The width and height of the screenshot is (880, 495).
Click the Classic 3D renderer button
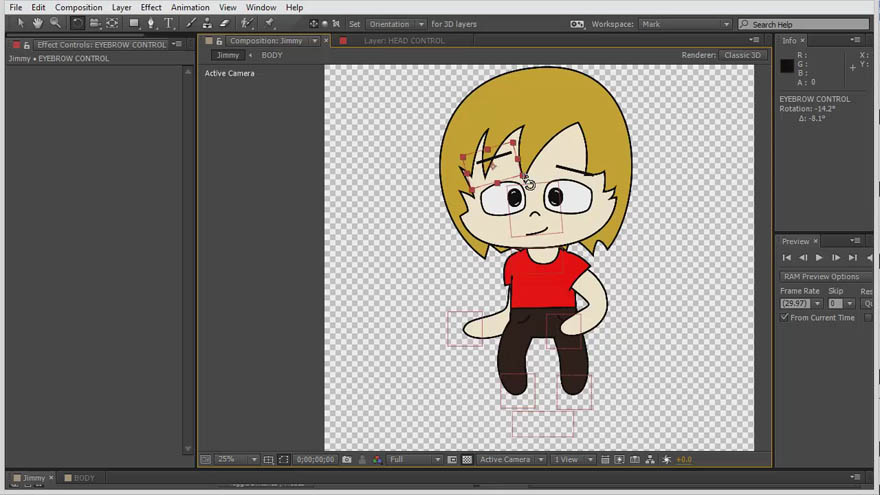[742, 55]
